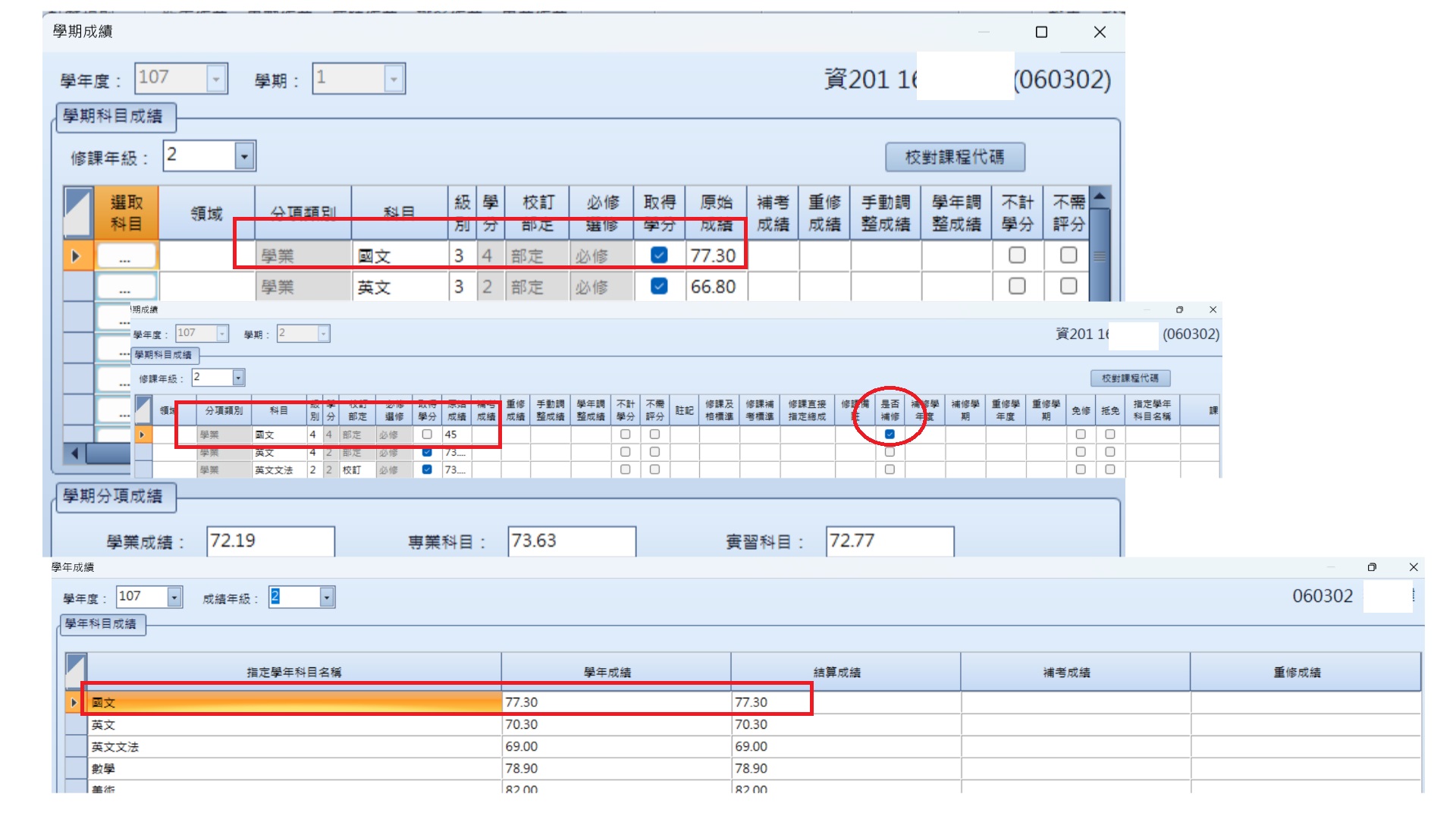This screenshot has width=1456, height=819.
Task: Restore the second semester window
Action: click(x=1179, y=309)
